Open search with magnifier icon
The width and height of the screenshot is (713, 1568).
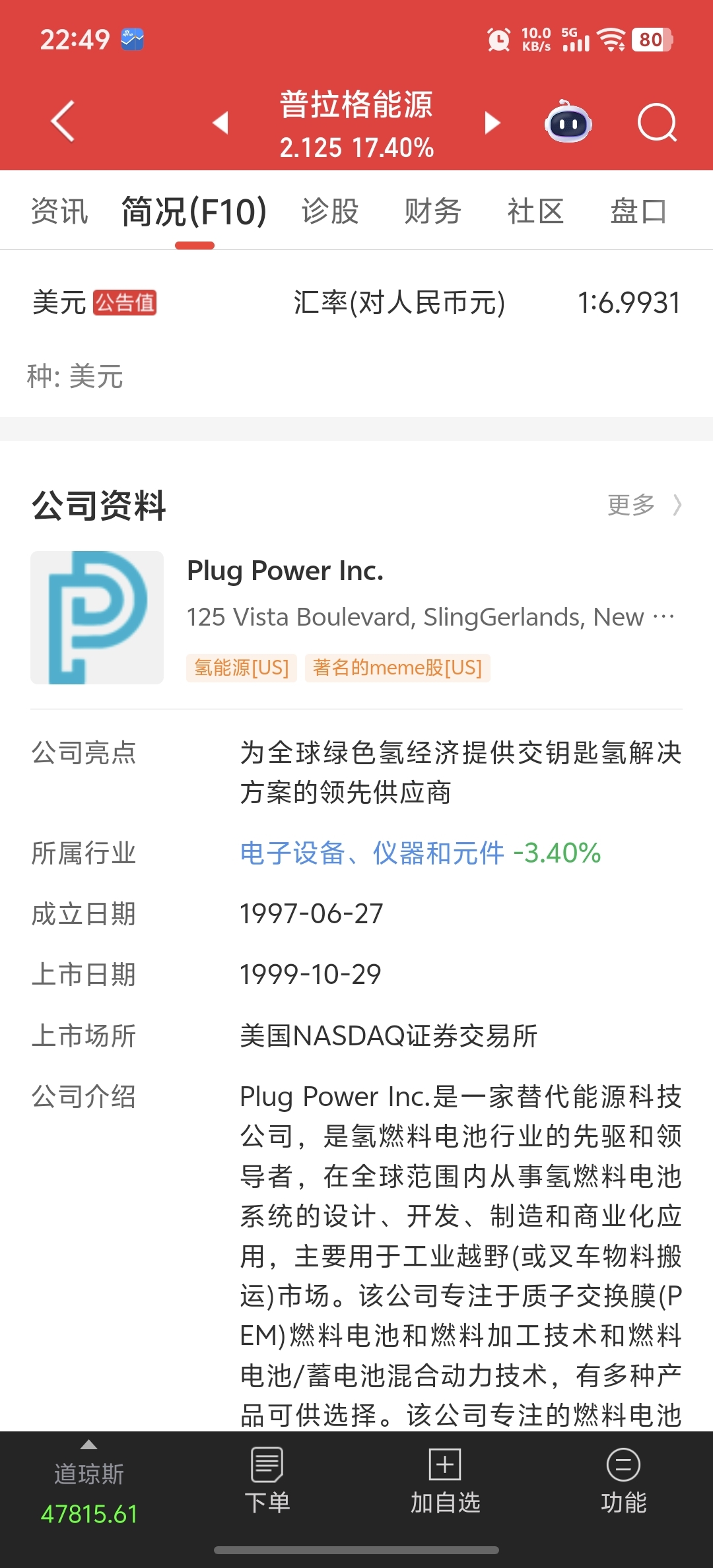658,123
